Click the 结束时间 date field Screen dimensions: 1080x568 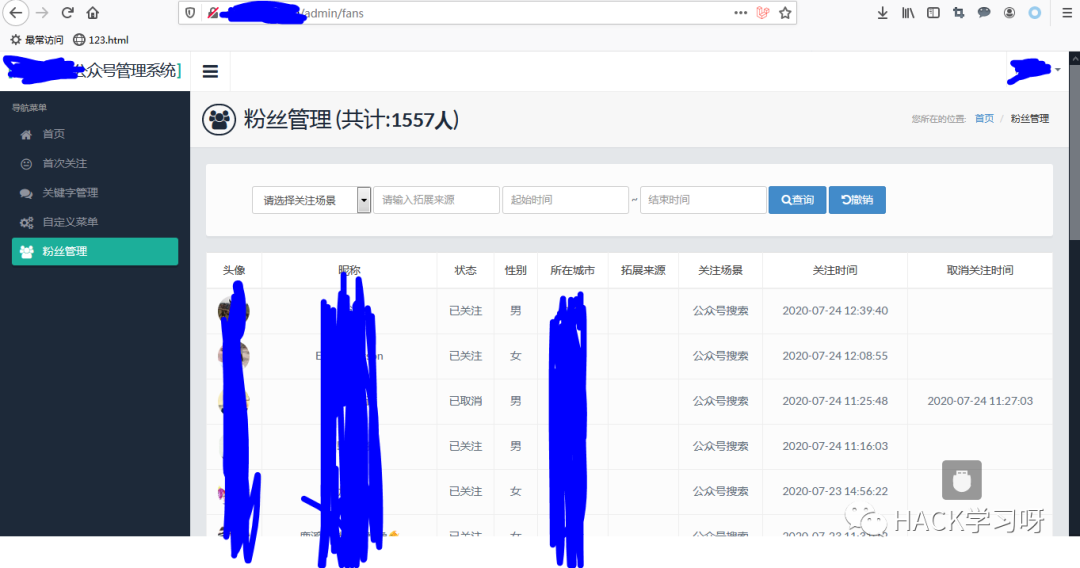pyautogui.click(x=703, y=200)
